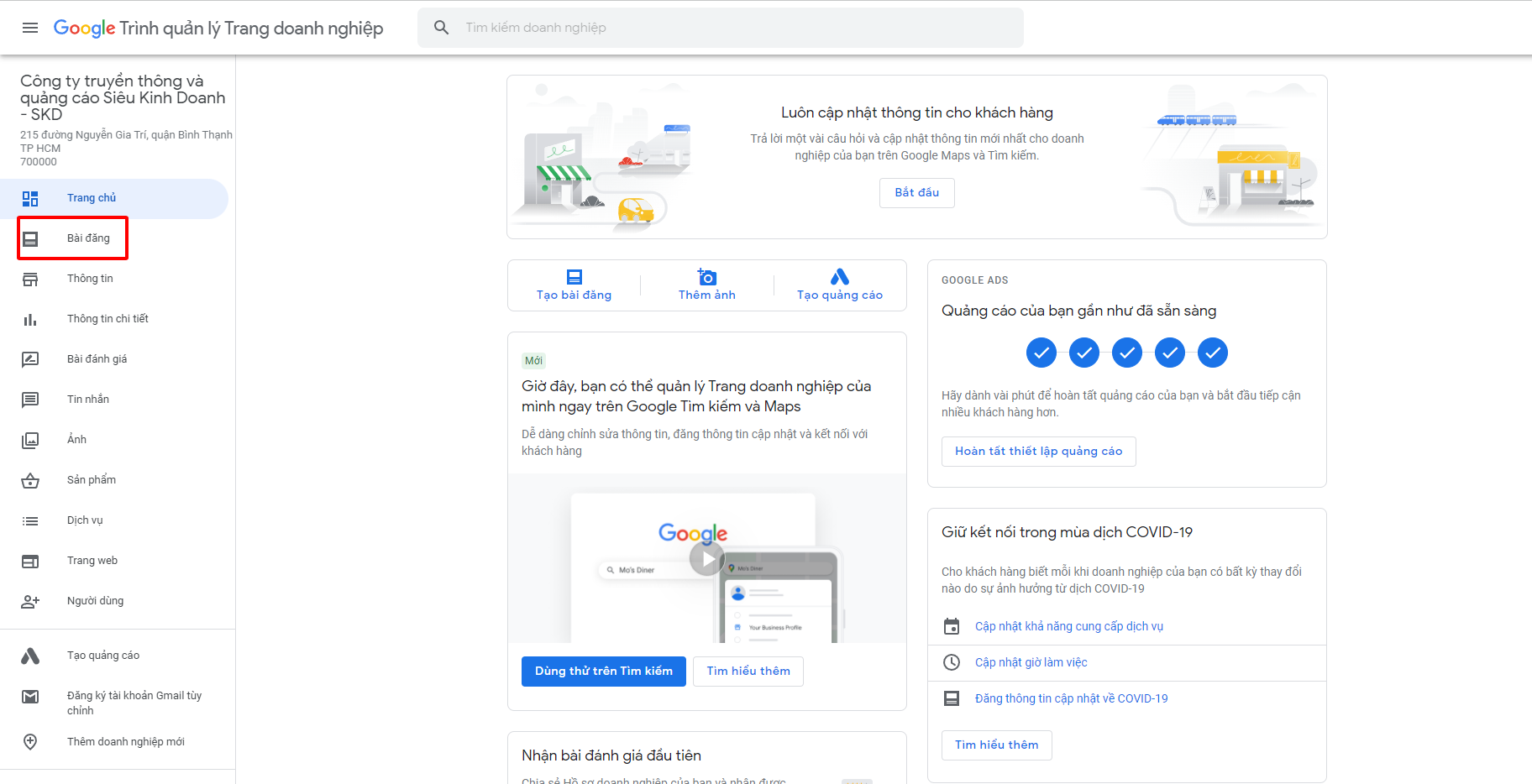Click Tạo quảng cáo shortcut in the action card
Screen dimensions: 1532x784
840,285
